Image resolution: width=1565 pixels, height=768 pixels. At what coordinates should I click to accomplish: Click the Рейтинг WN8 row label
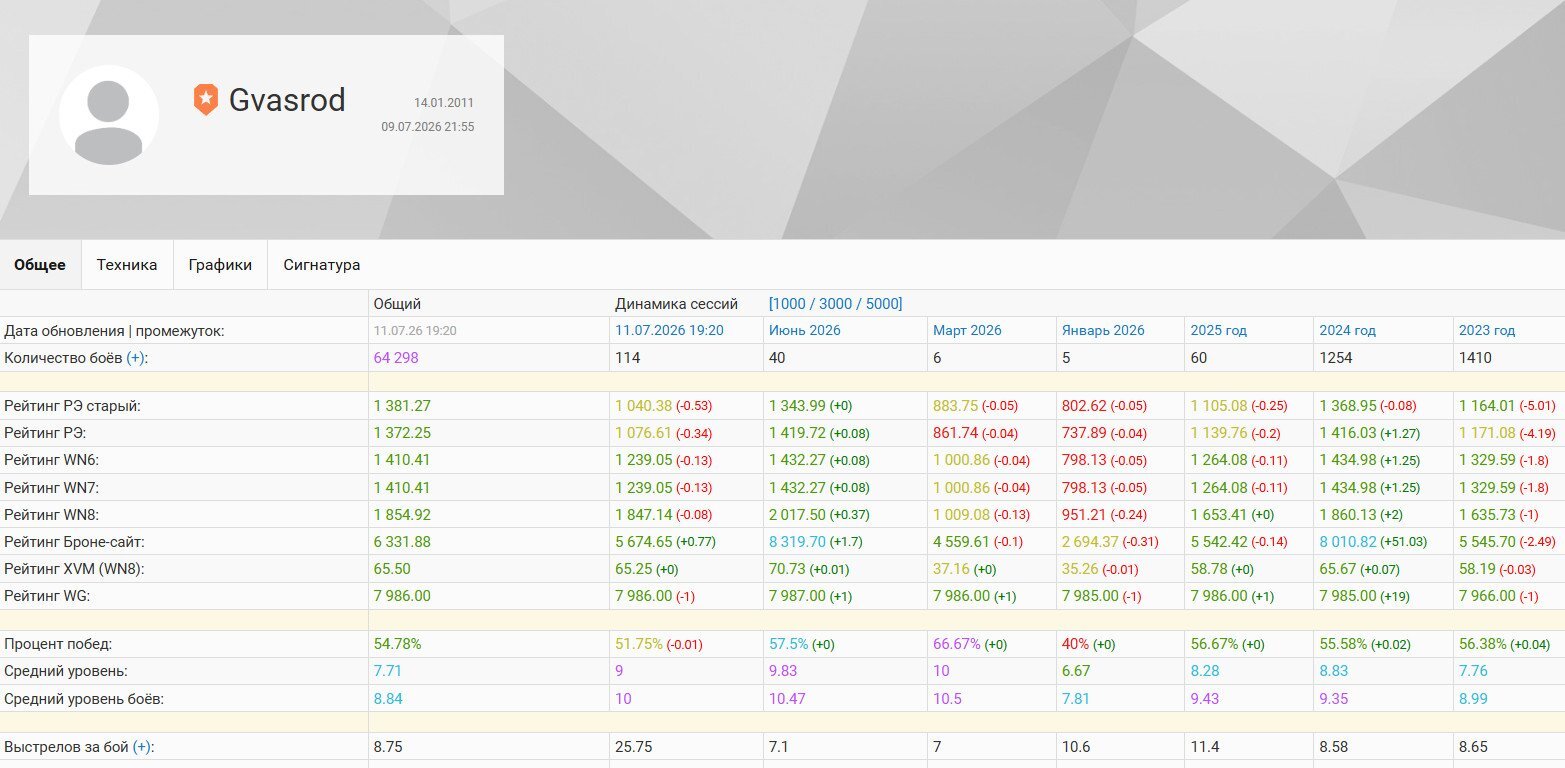pos(52,514)
